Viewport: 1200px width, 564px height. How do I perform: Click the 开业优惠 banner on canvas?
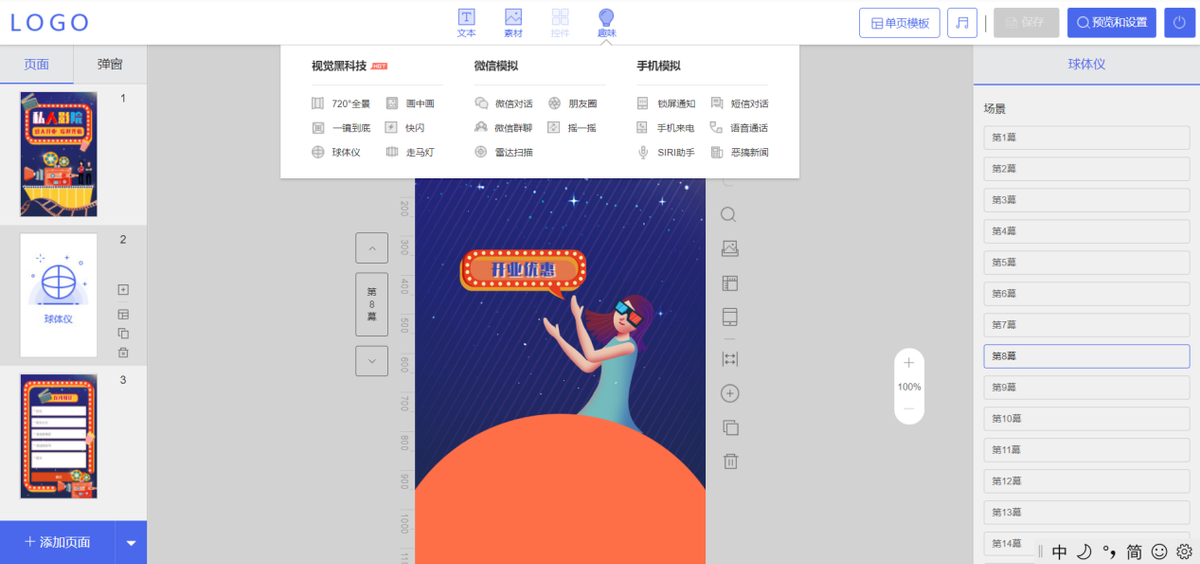point(523,271)
